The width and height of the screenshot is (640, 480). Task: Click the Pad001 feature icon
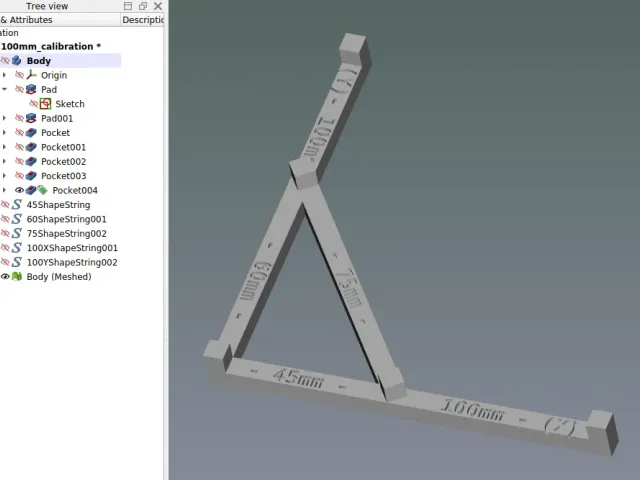tap(31, 118)
